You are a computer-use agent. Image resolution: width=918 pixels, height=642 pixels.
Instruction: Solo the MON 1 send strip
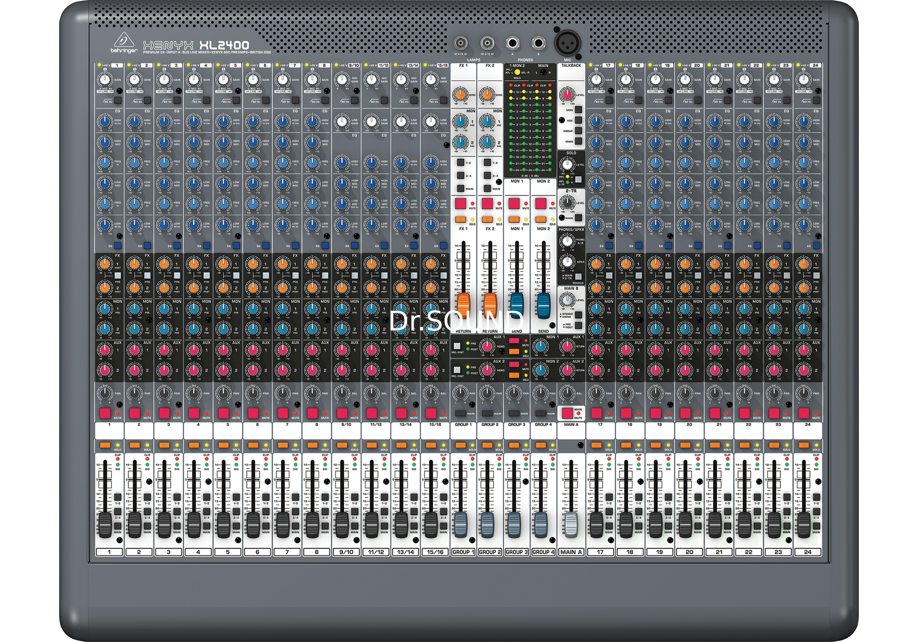514,219
